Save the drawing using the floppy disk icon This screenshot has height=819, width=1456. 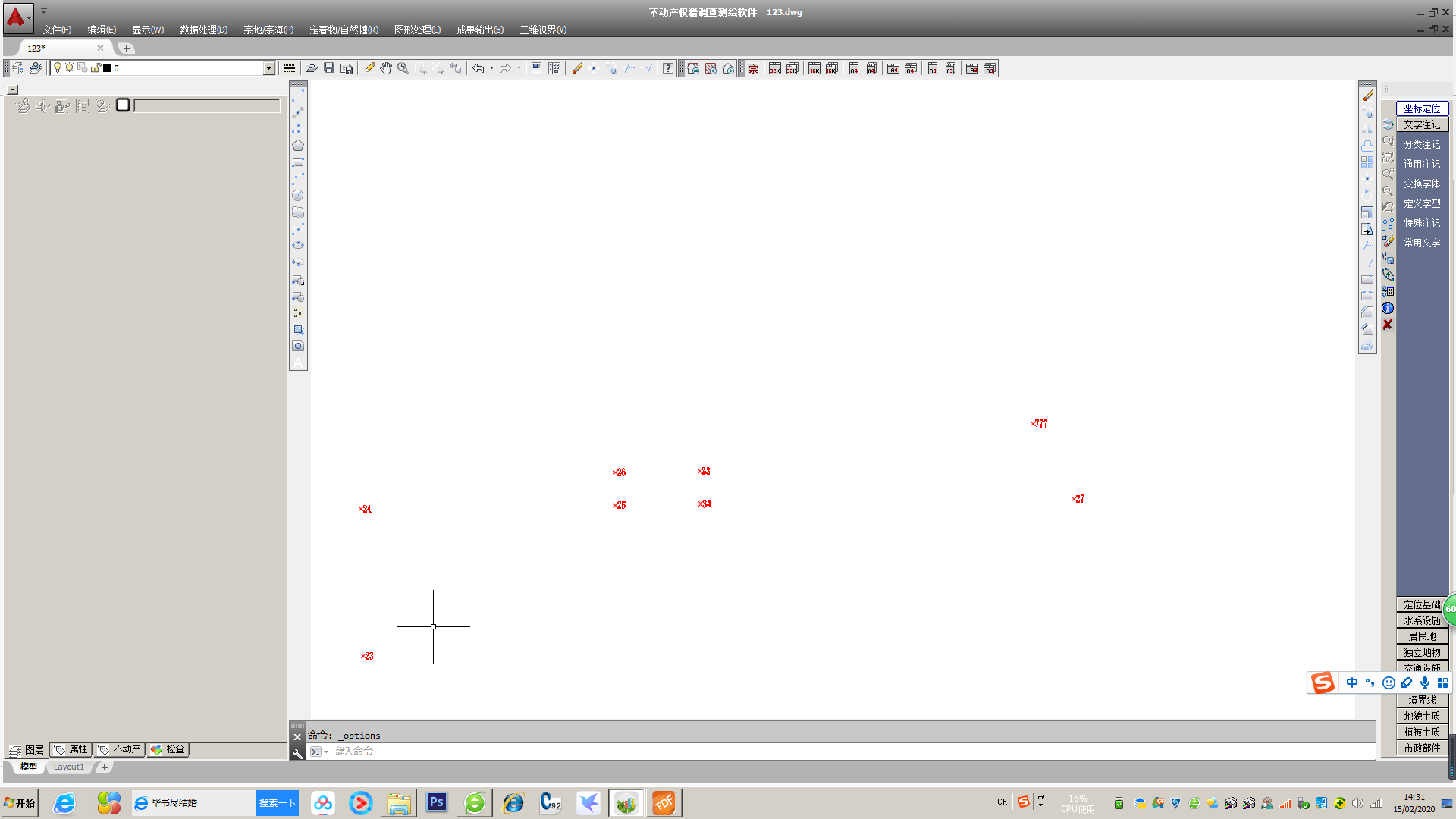[329, 68]
